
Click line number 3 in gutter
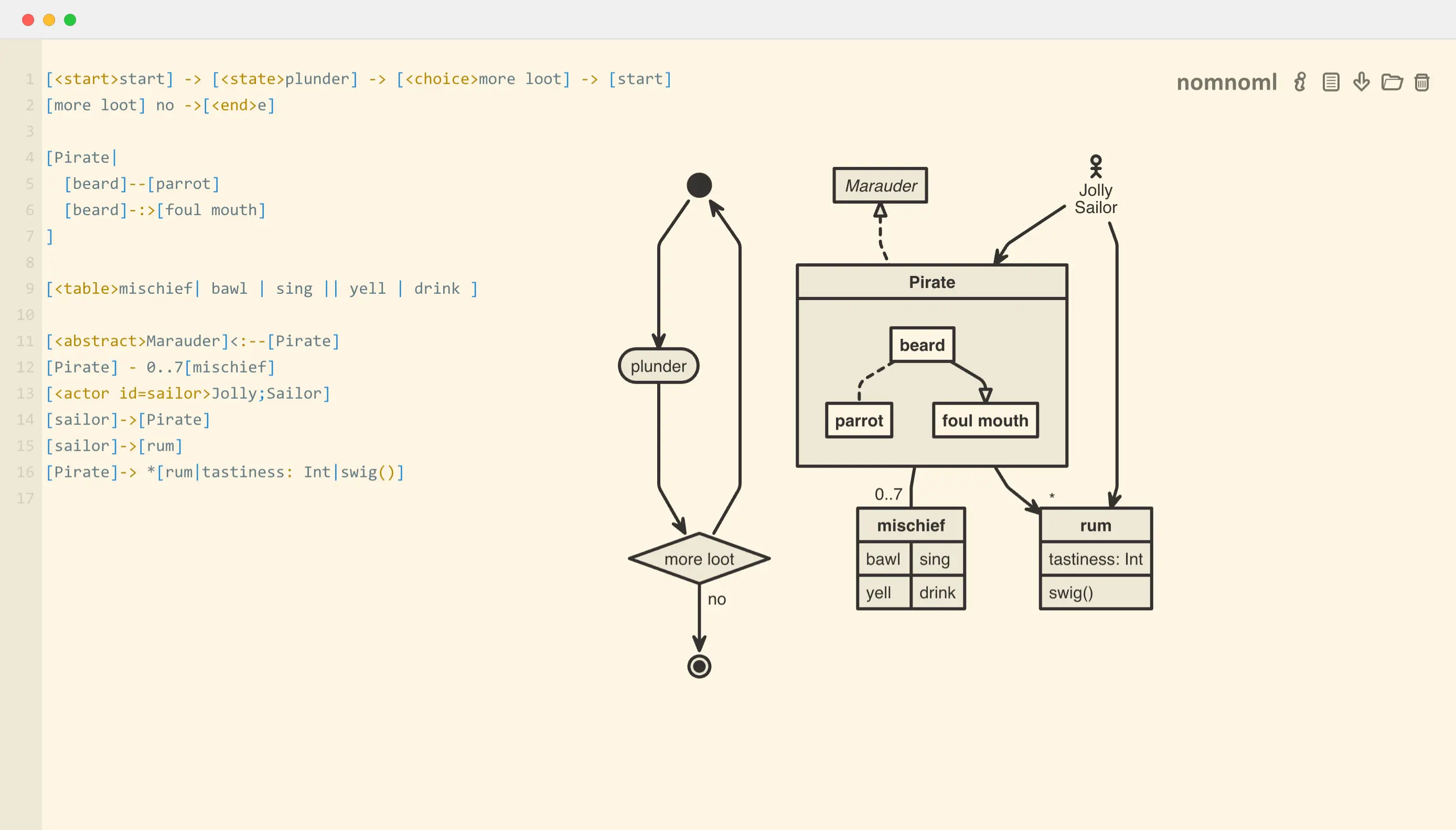(29, 131)
